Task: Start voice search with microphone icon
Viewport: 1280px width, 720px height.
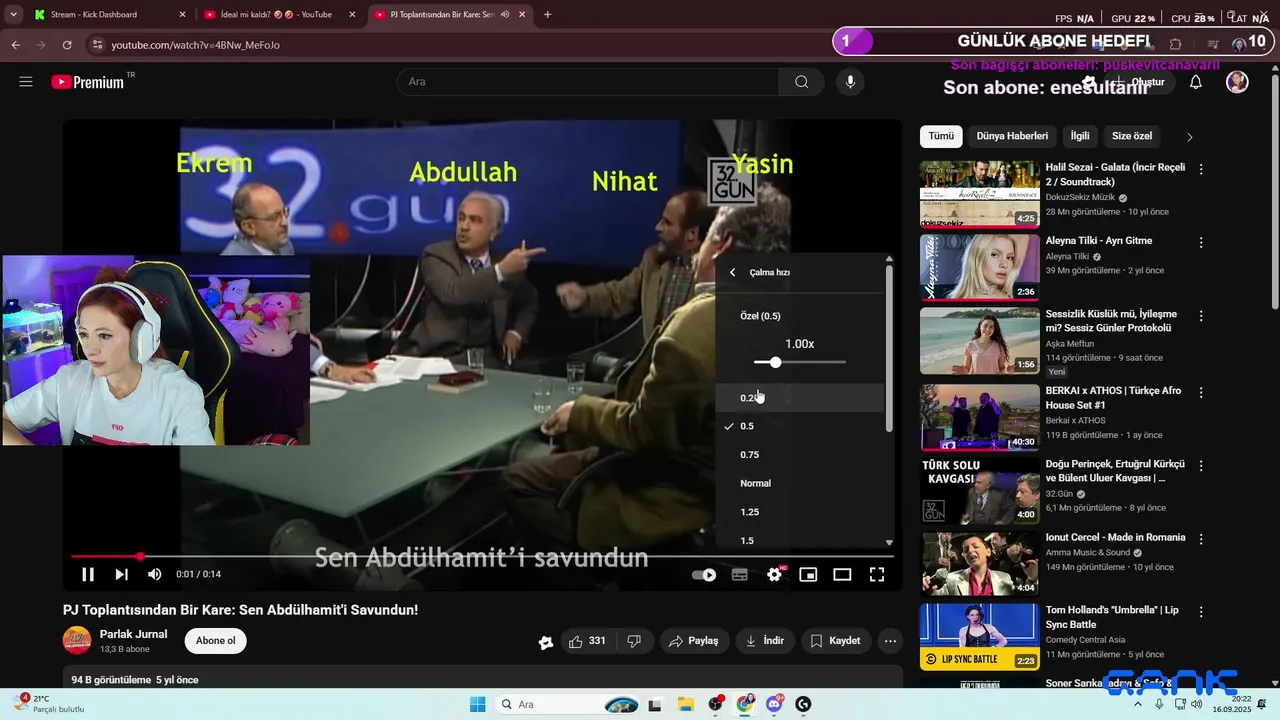Action: tap(850, 82)
